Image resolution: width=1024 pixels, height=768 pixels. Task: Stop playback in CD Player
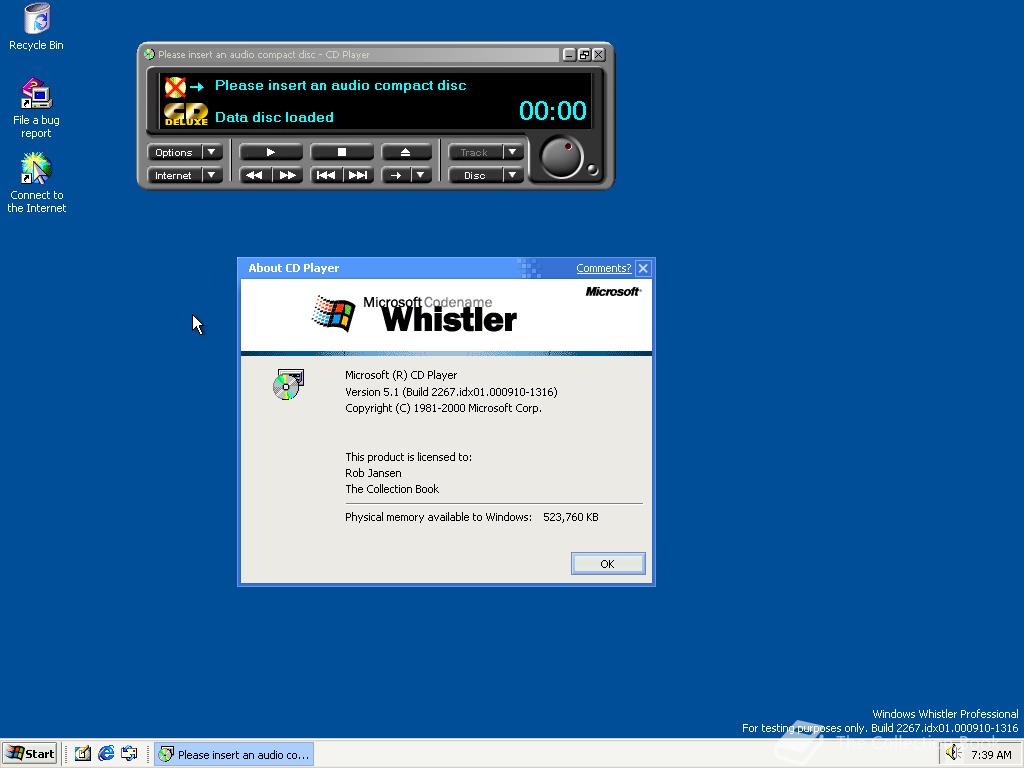[342, 152]
